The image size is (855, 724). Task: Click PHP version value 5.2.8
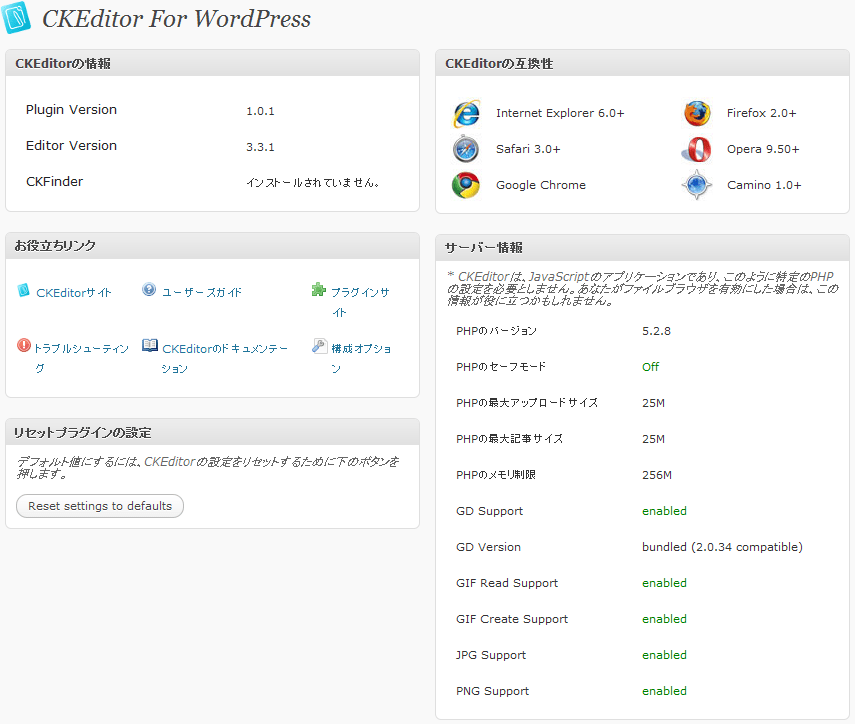click(x=657, y=331)
